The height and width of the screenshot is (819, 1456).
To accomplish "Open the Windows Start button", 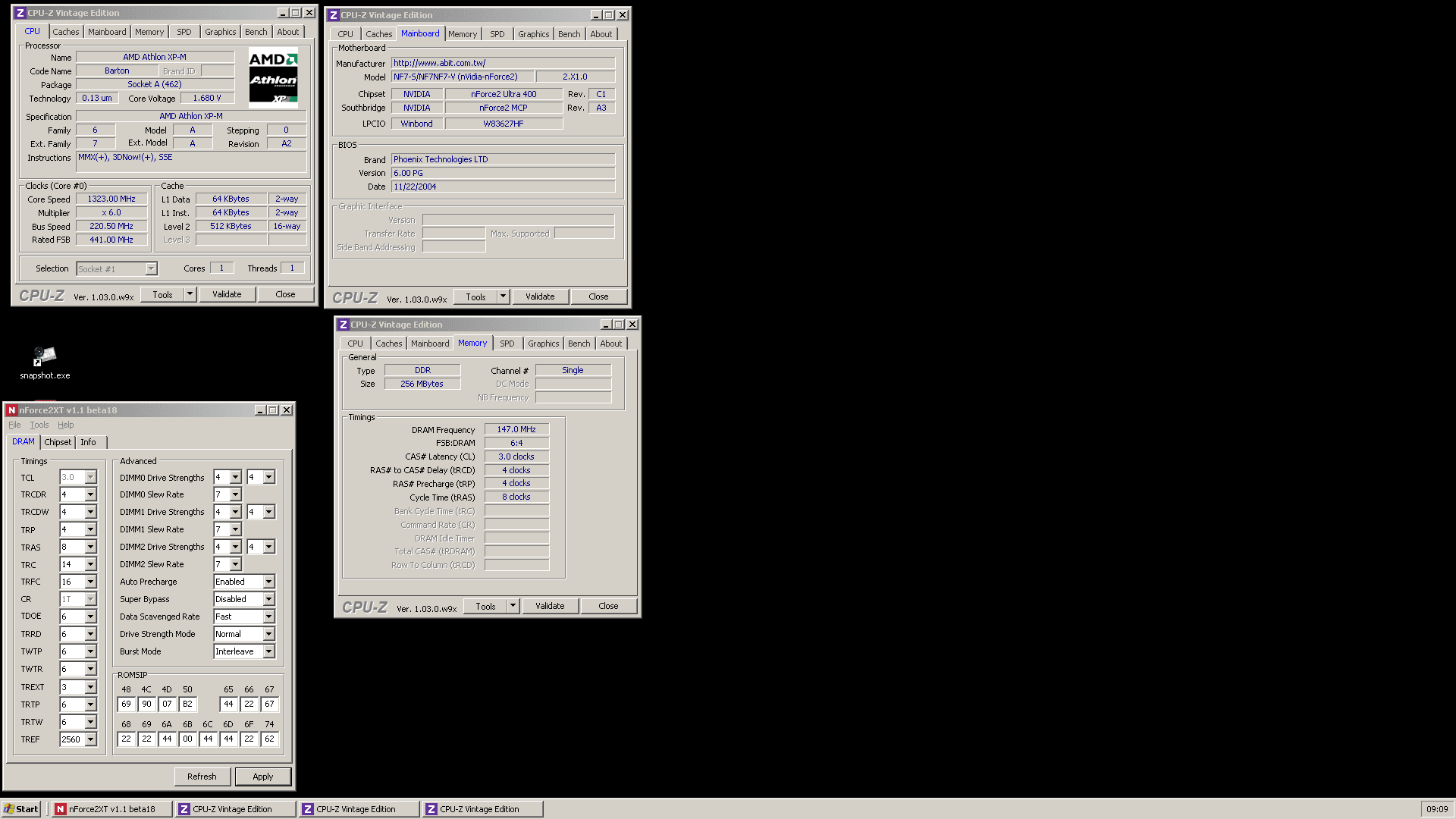I will [x=21, y=809].
